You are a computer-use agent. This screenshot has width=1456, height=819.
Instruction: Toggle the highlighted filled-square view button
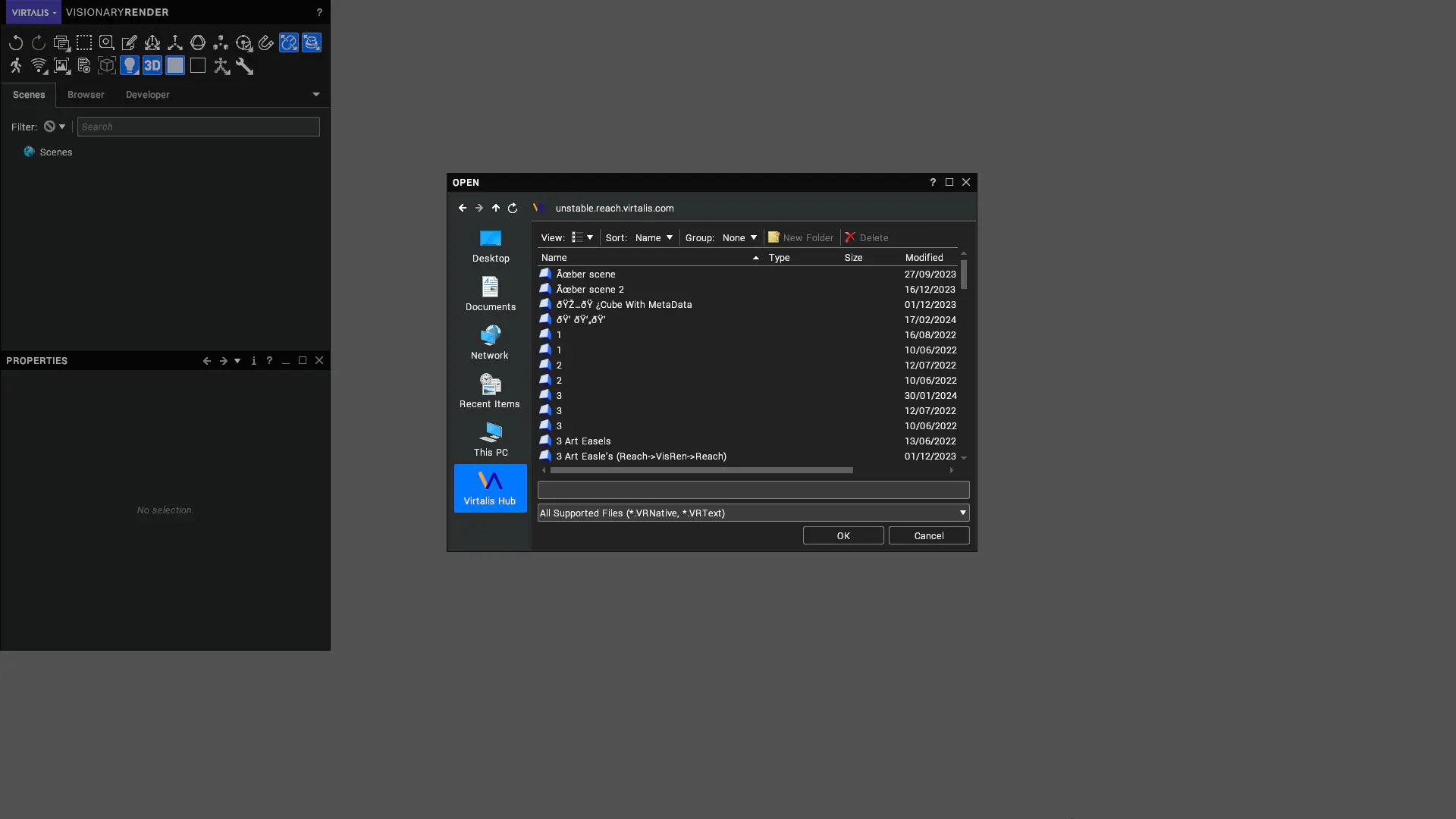[175, 66]
